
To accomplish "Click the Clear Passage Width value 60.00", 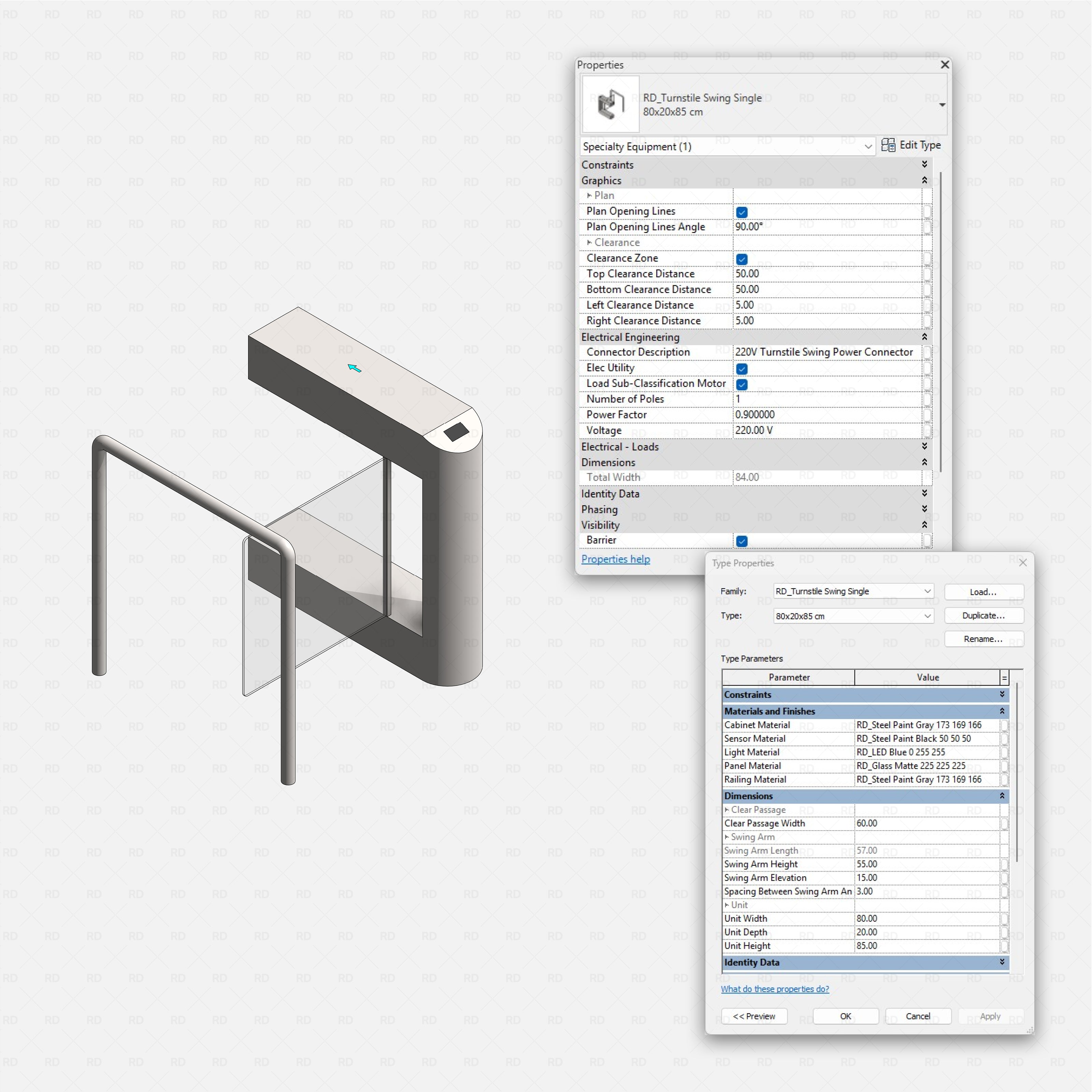I will [928, 823].
